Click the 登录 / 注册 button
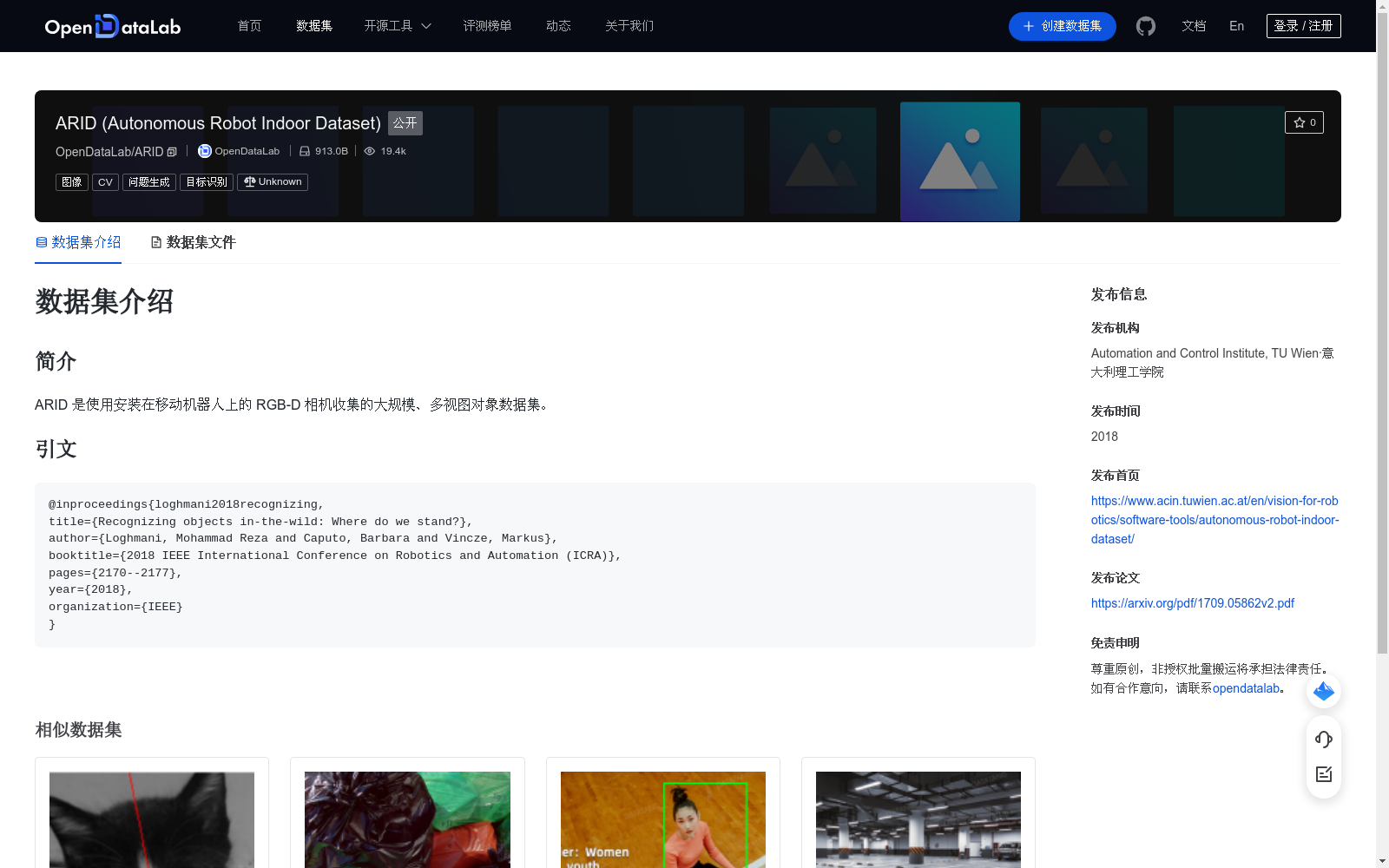 [x=1304, y=26]
